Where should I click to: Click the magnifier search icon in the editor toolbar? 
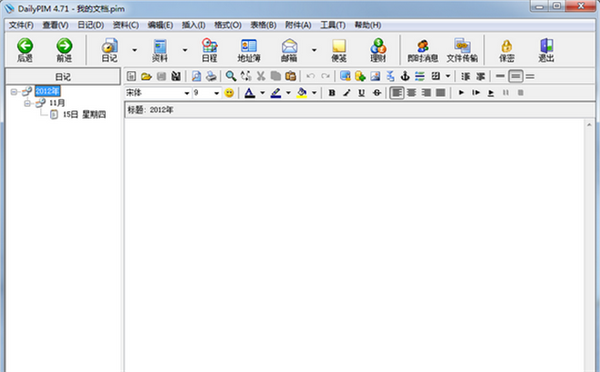(230, 76)
